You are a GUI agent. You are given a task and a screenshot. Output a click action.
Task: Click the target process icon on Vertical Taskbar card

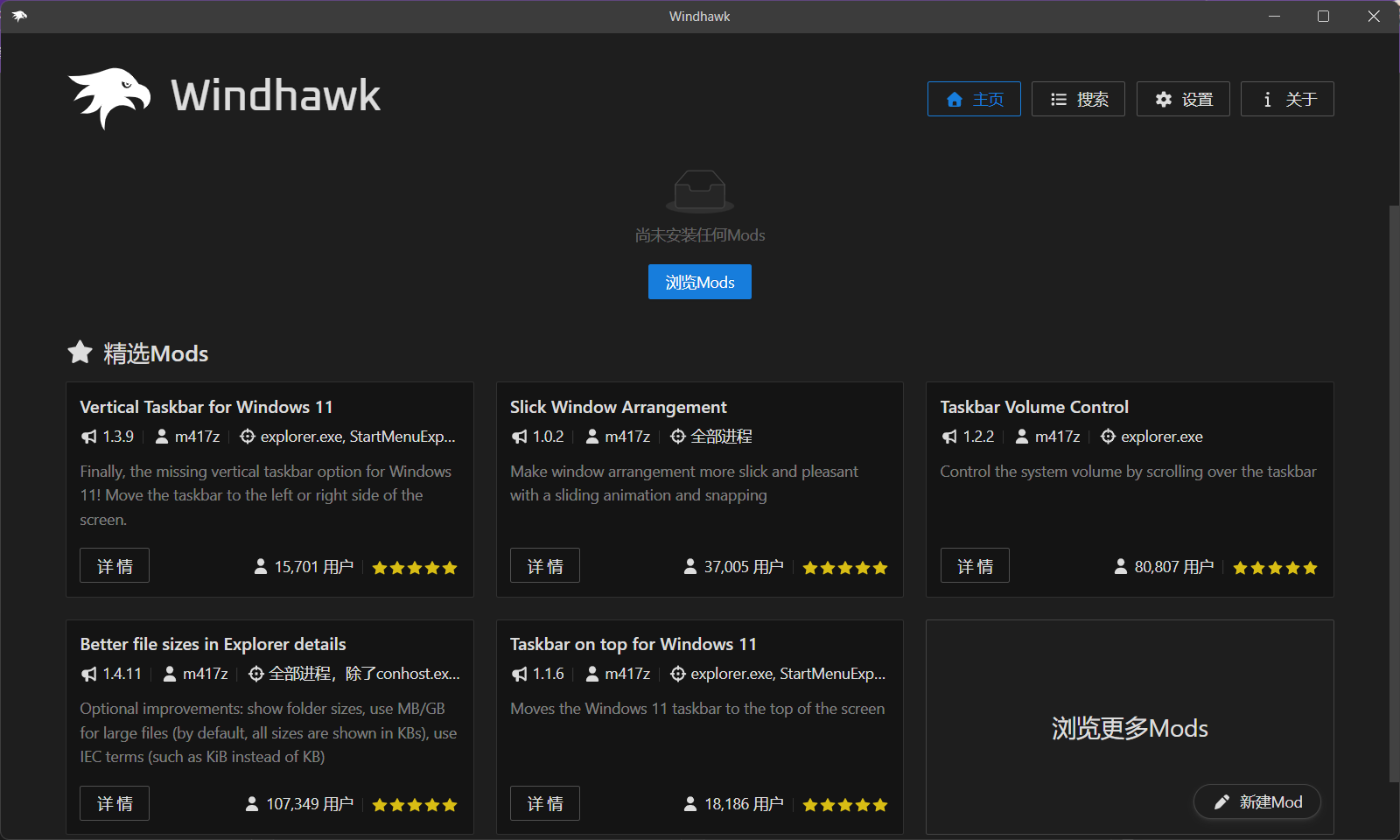[x=248, y=437]
